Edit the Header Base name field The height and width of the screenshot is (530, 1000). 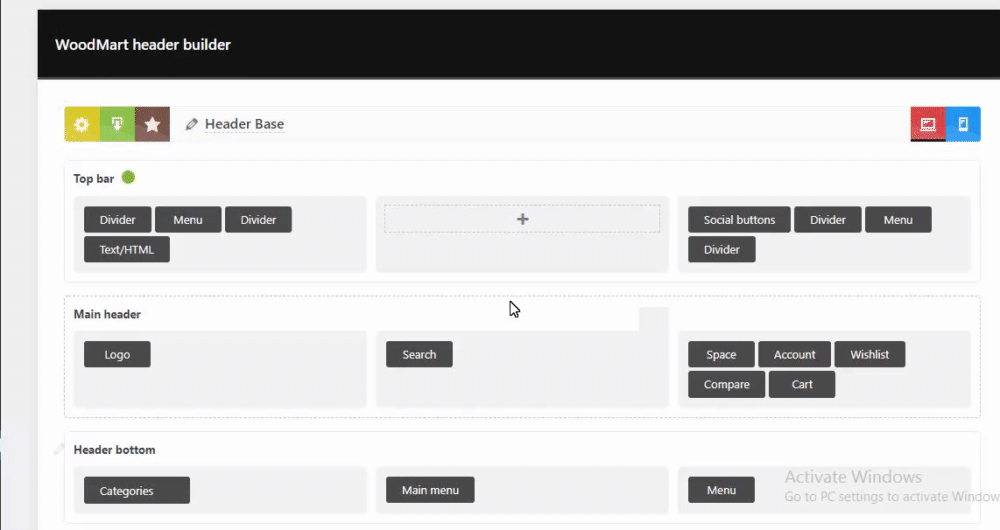pyautogui.click(x=244, y=124)
